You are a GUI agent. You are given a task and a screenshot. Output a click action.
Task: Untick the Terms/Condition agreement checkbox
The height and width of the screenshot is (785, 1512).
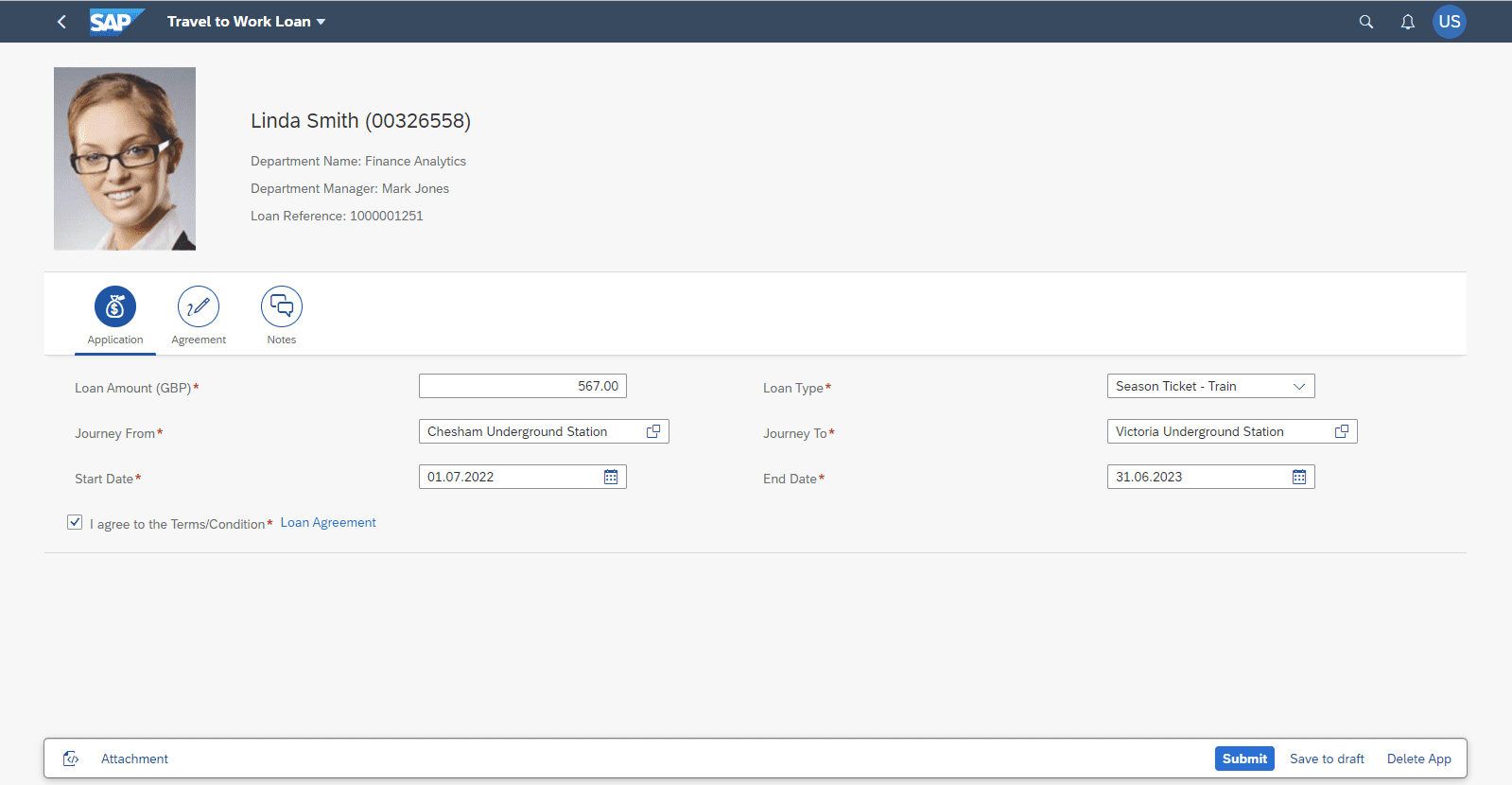(75, 522)
